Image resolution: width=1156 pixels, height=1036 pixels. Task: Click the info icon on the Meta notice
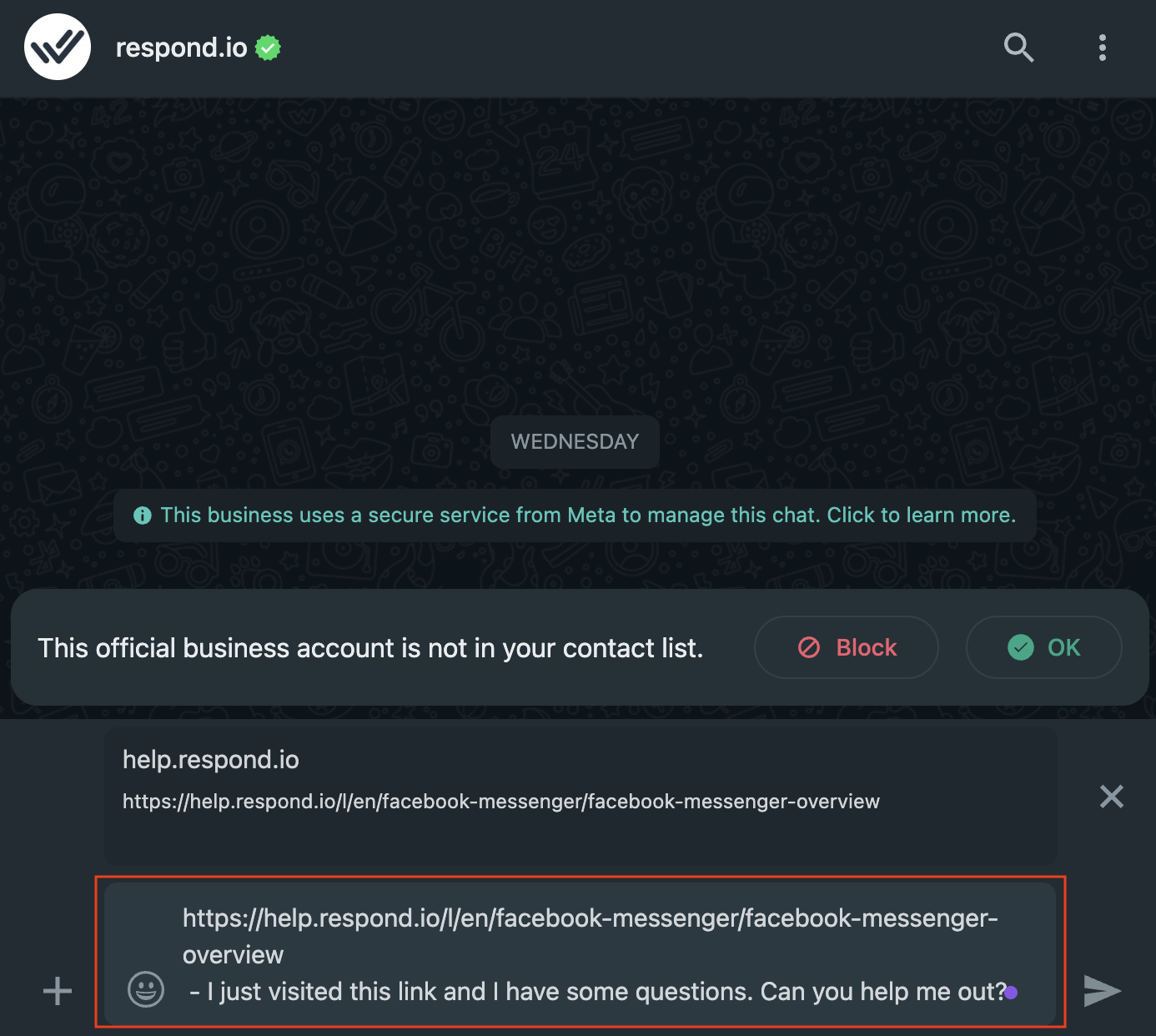[x=142, y=515]
